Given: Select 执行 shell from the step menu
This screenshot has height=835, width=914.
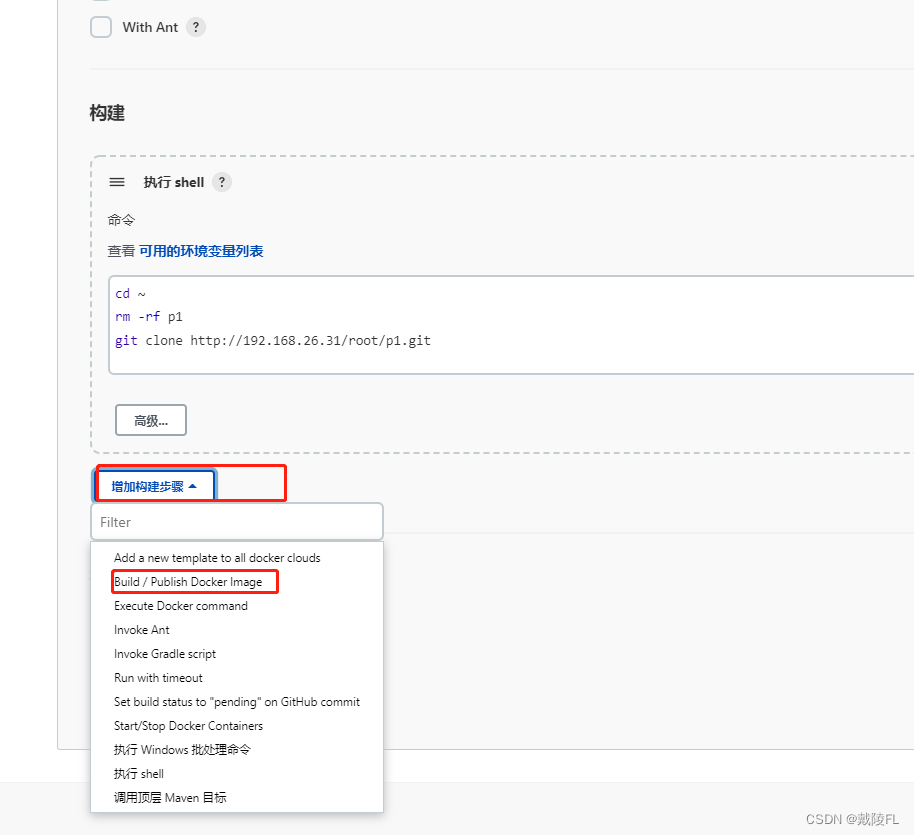Looking at the screenshot, I should pos(139,774).
